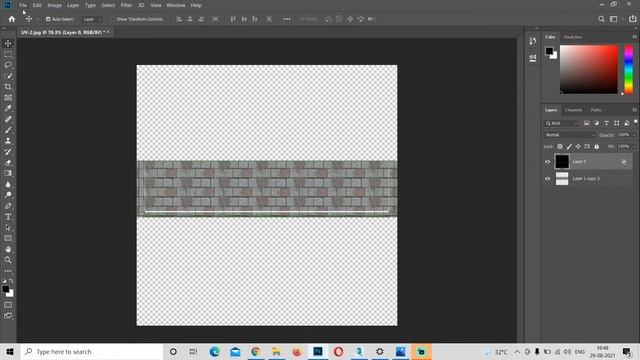Screen dimensions: 640x360
Task: Toggle Lock image pixels brush icon
Action: (x=569, y=147)
